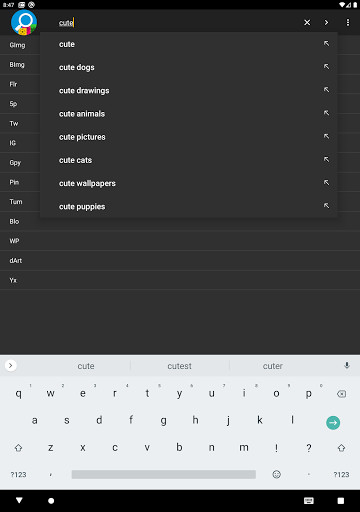Fill query using arrow beside 'cute wallpapers'
360x512 pixels.
pos(326,183)
